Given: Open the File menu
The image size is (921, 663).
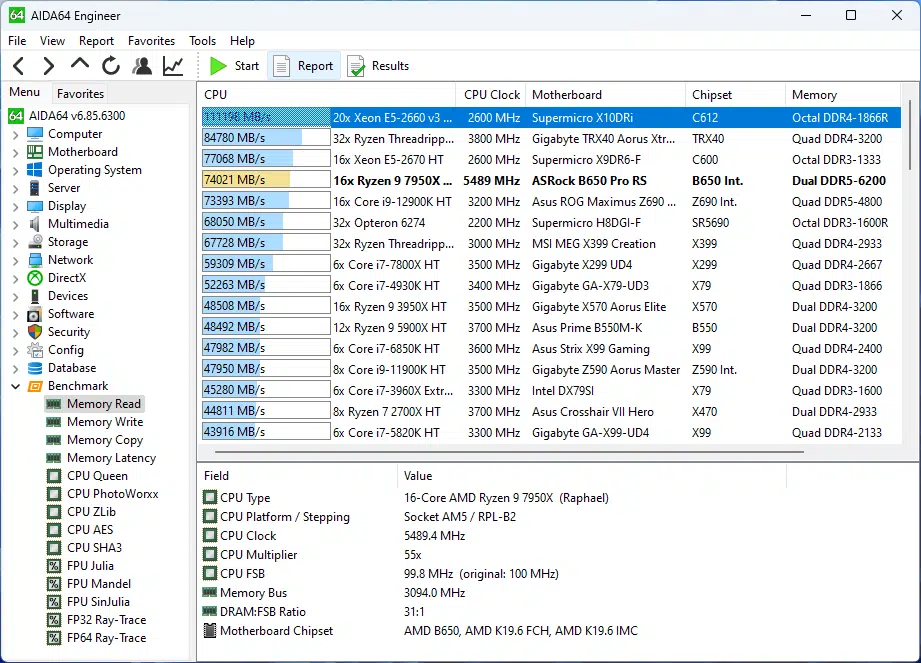Looking at the screenshot, I should pyautogui.click(x=17, y=41).
